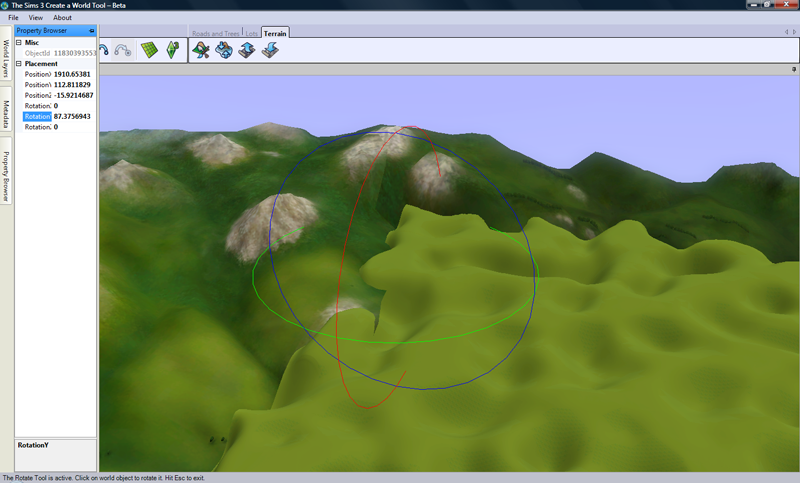Image resolution: width=800 pixels, height=483 pixels.
Task: Click the Property Browser panel title
Action: pos(41,31)
